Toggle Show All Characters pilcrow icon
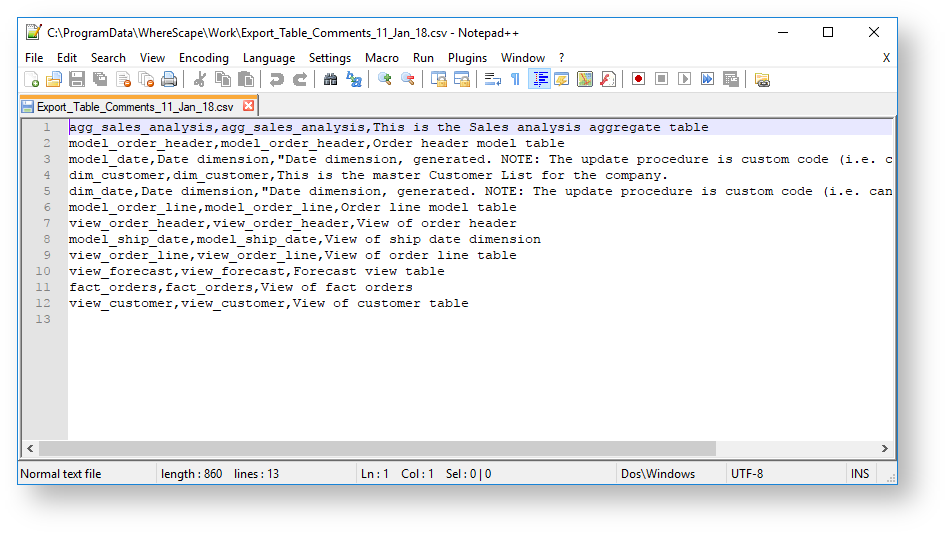This screenshot has width=946, height=533. coord(516,79)
